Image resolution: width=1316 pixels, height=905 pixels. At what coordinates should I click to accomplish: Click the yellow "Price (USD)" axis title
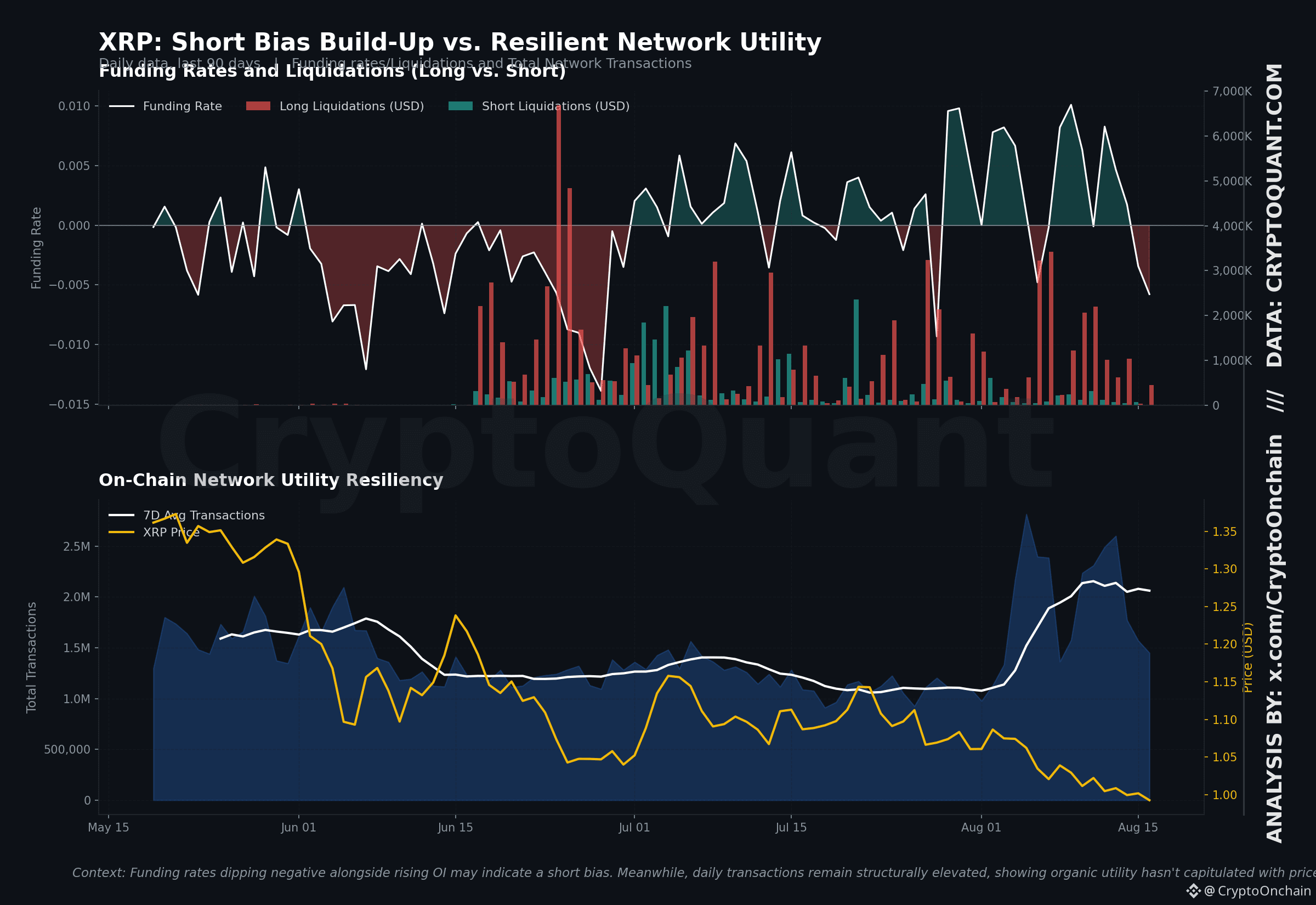coord(1247,657)
